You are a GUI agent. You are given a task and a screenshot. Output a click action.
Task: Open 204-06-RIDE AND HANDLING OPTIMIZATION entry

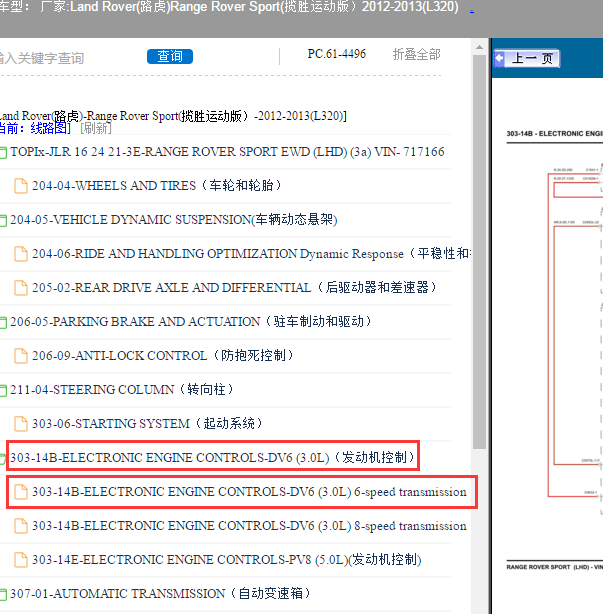[x=251, y=253]
